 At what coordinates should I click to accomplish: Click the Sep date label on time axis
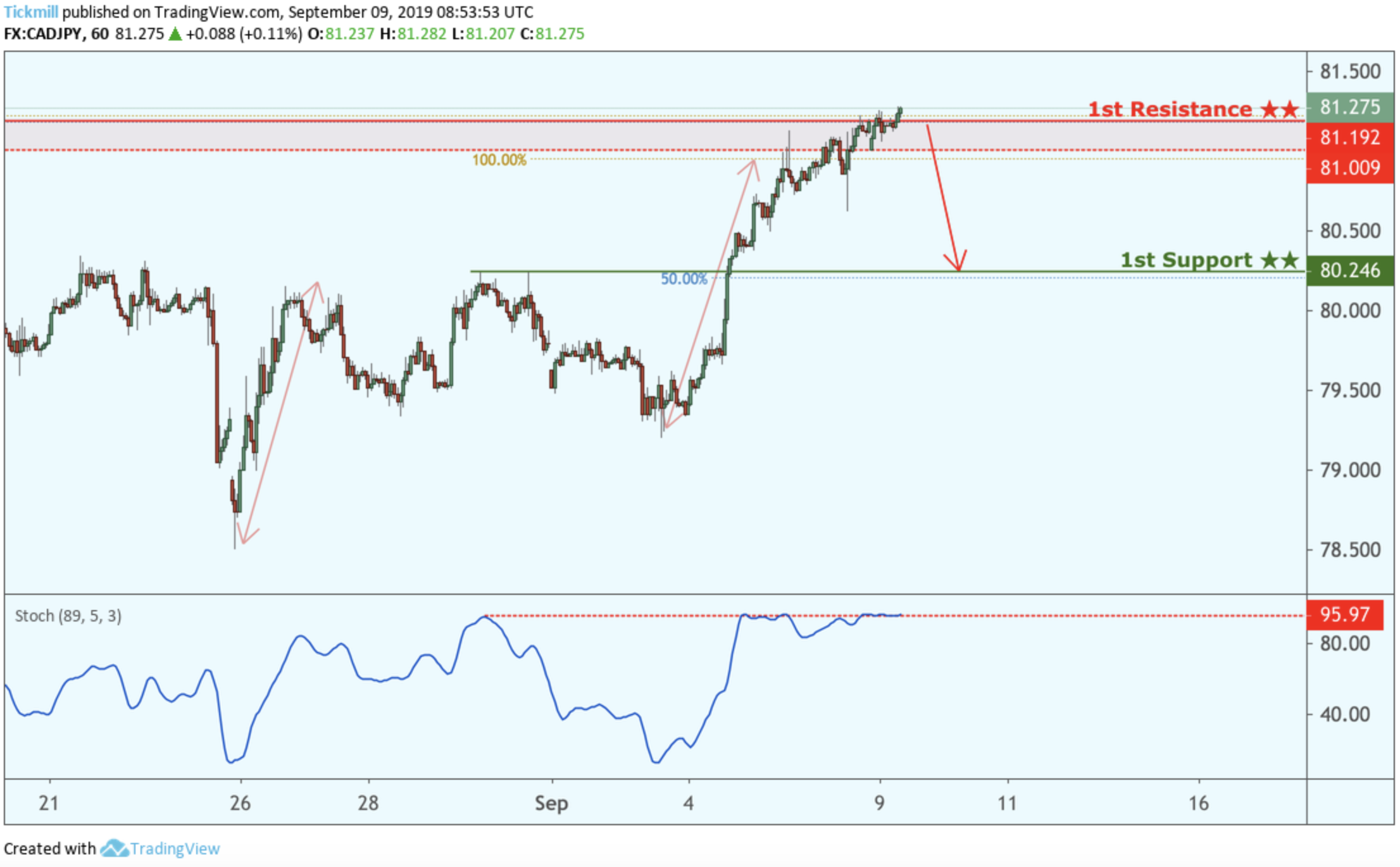pos(551,804)
